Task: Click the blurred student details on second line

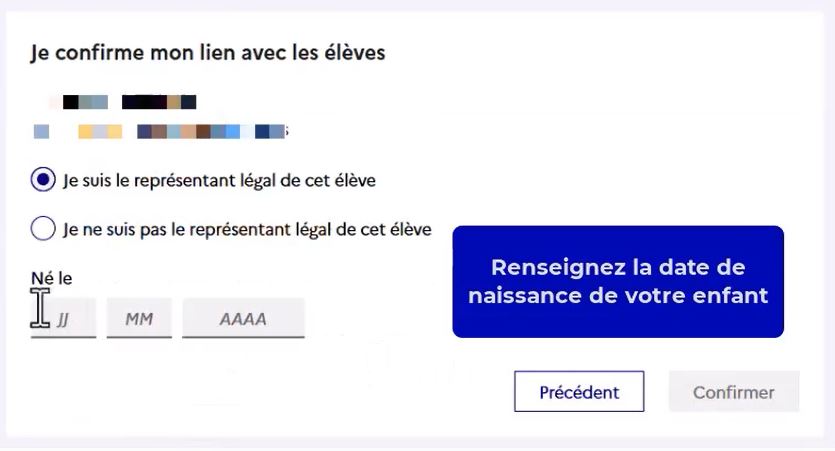Action: coord(160,132)
